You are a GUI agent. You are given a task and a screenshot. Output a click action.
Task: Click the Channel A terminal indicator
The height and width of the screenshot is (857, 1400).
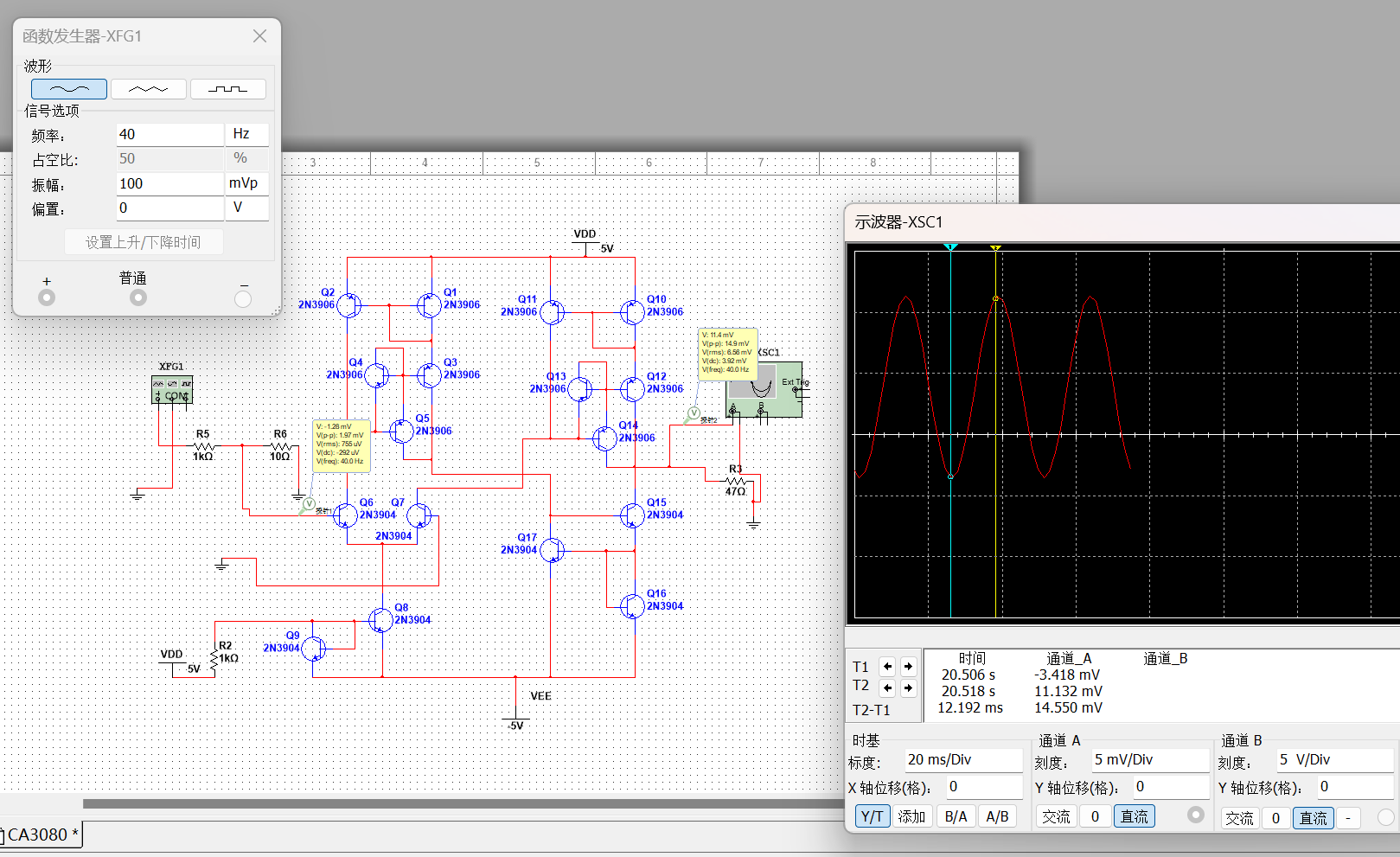pos(1196,815)
